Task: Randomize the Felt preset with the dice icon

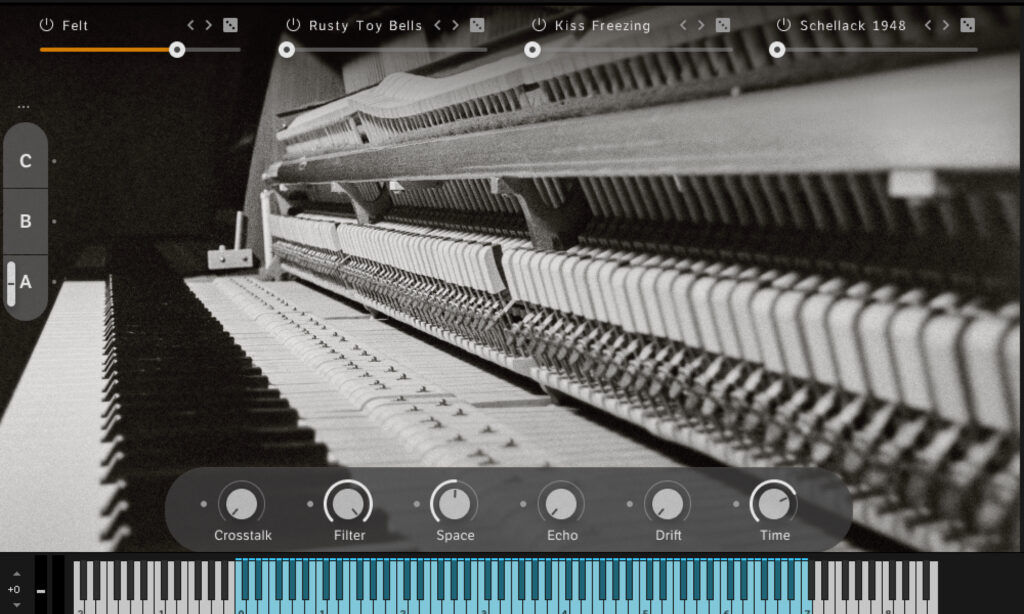Action: tap(230, 25)
